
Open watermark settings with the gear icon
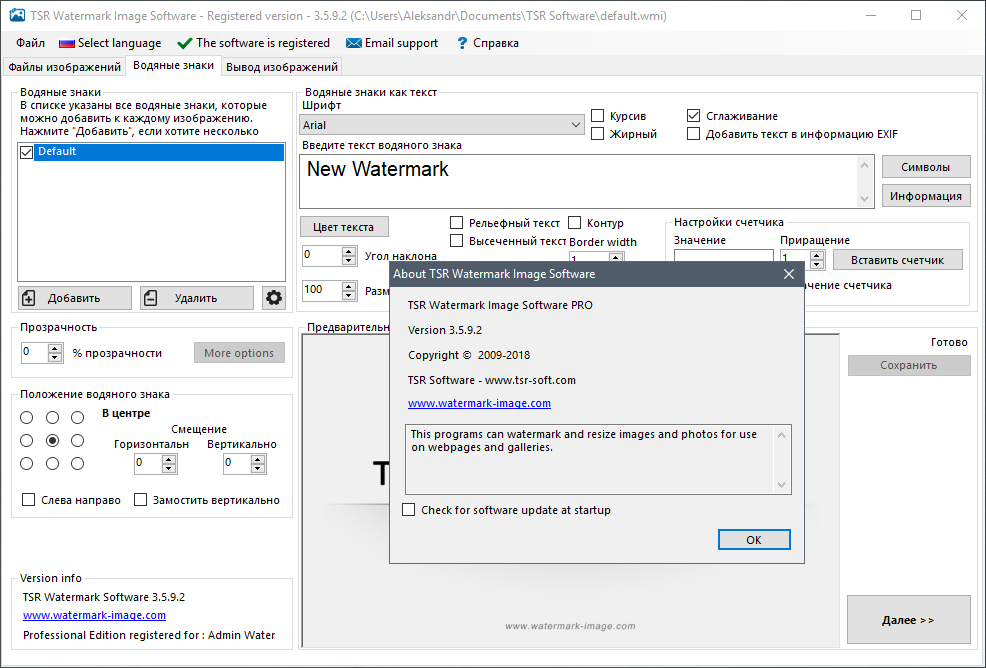(274, 298)
